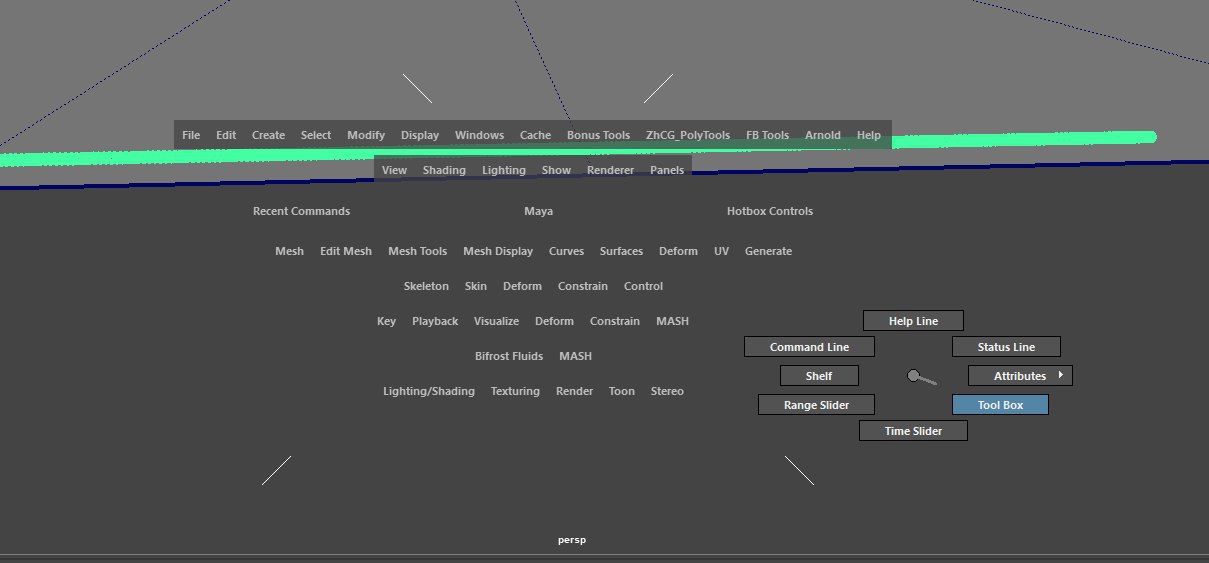This screenshot has width=1209, height=563.
Task: Open the Show panel menu
Action: (556, 170)
